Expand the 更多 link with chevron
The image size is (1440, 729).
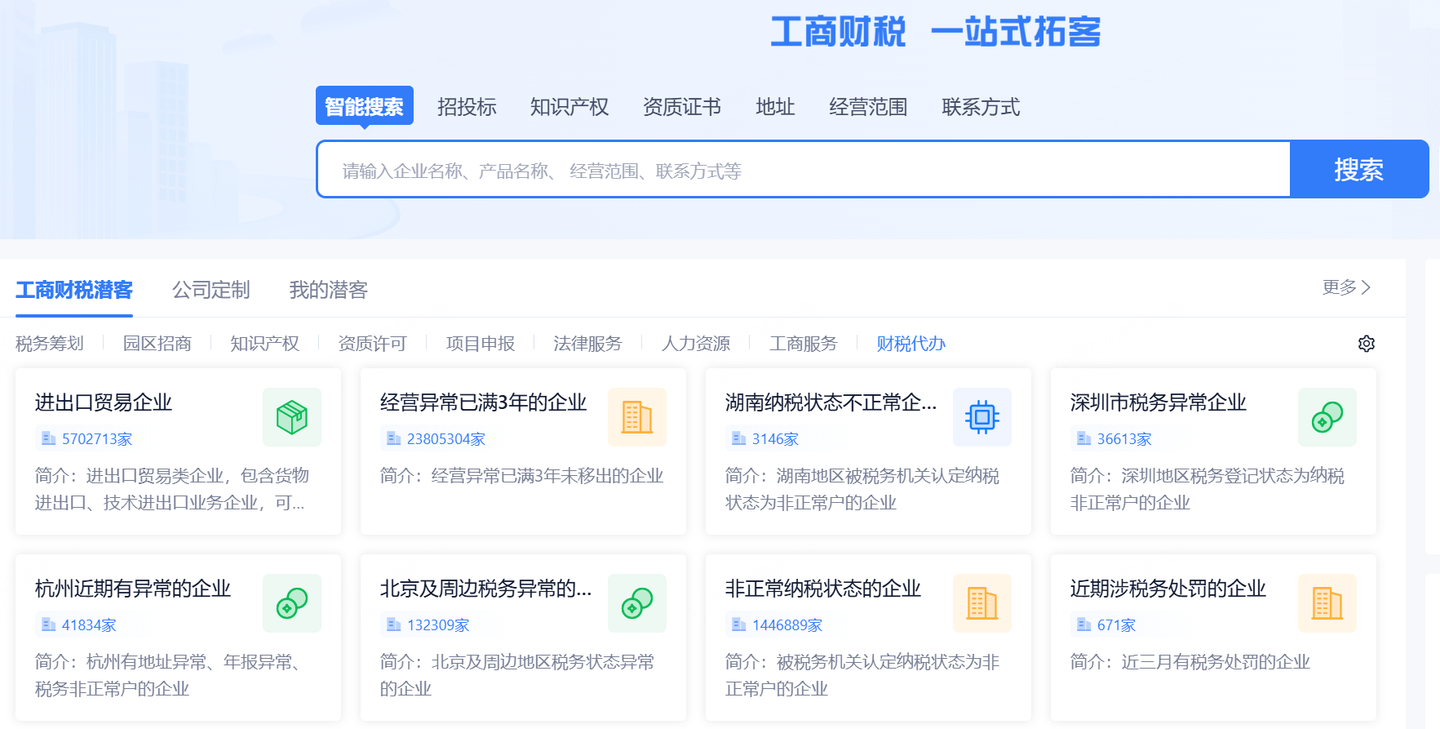(x=1346, y=288)
